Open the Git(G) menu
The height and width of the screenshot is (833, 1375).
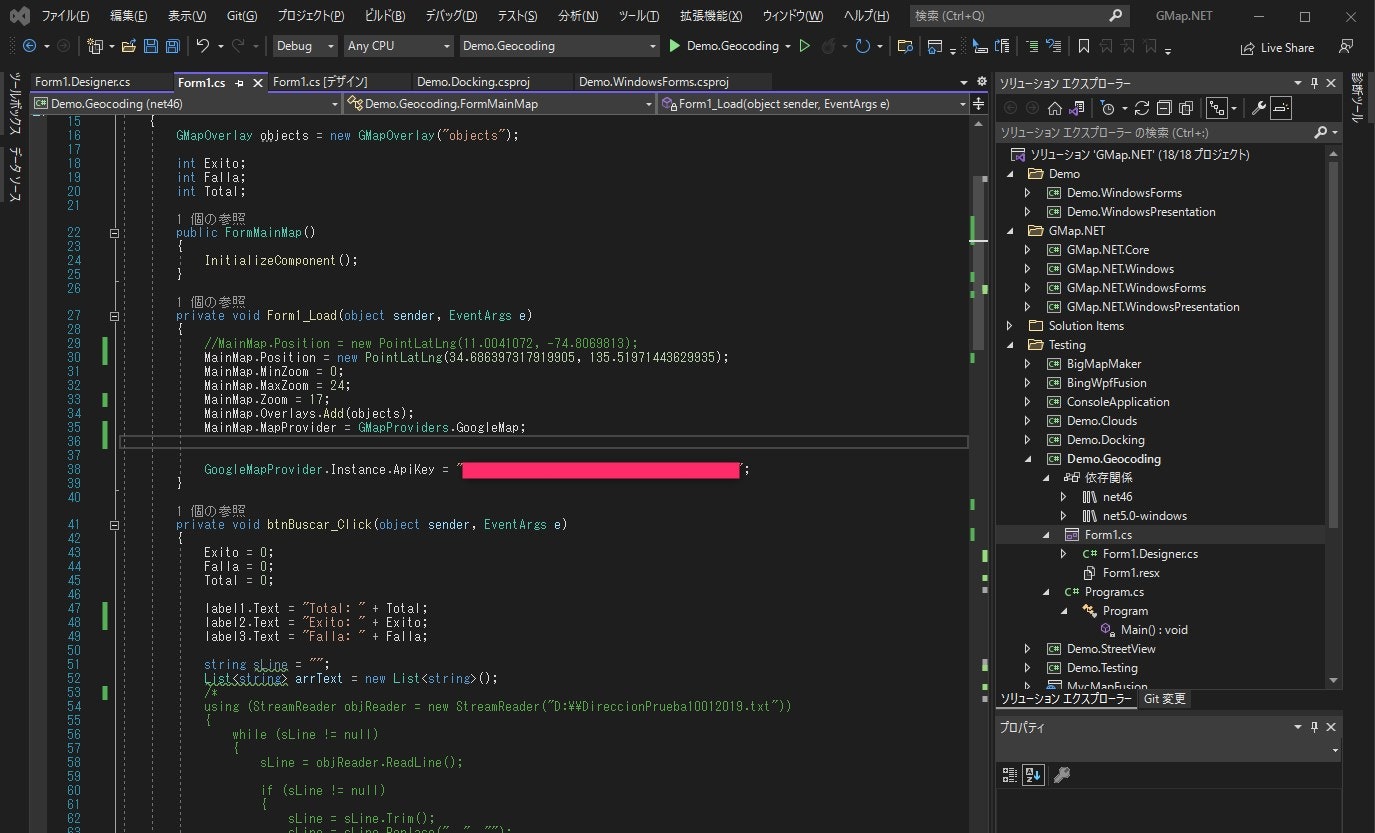point(241,16)
